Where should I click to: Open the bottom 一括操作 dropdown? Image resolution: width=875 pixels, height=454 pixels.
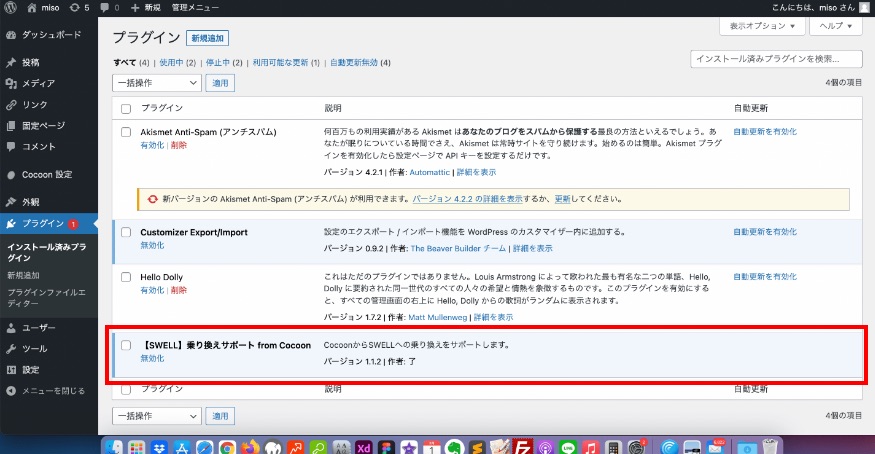(157, 416)
